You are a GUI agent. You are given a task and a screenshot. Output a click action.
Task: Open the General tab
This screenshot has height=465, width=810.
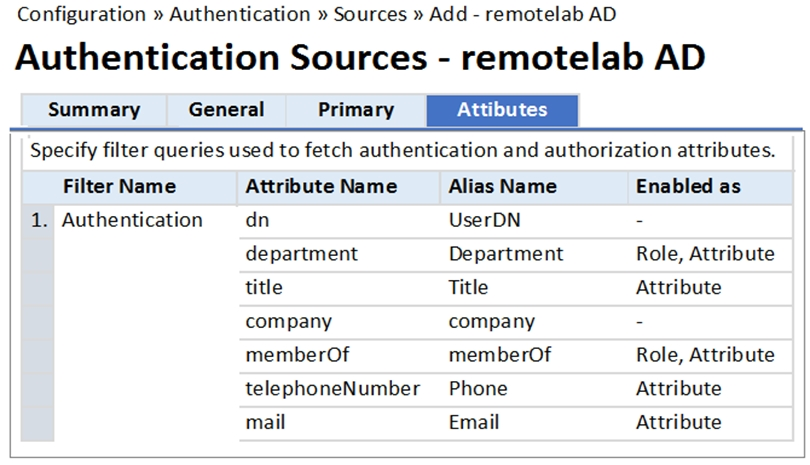pyautogui.click(x=226, y=110)
